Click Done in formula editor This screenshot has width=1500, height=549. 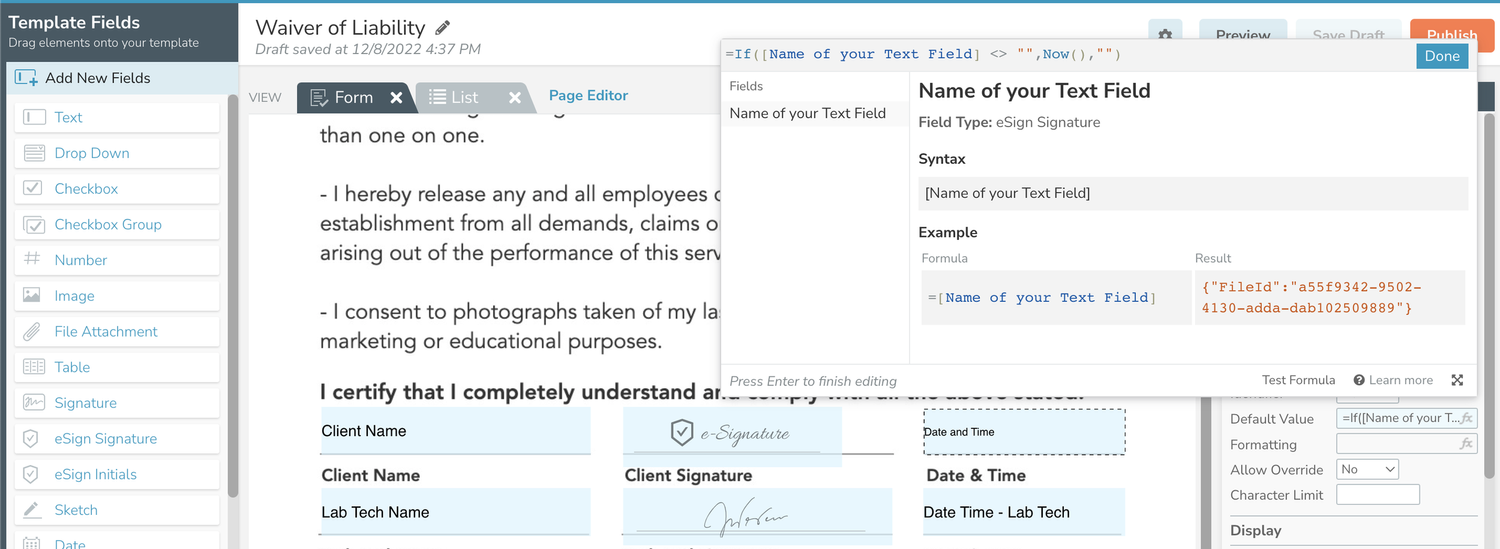click(x=1442, y=56)
